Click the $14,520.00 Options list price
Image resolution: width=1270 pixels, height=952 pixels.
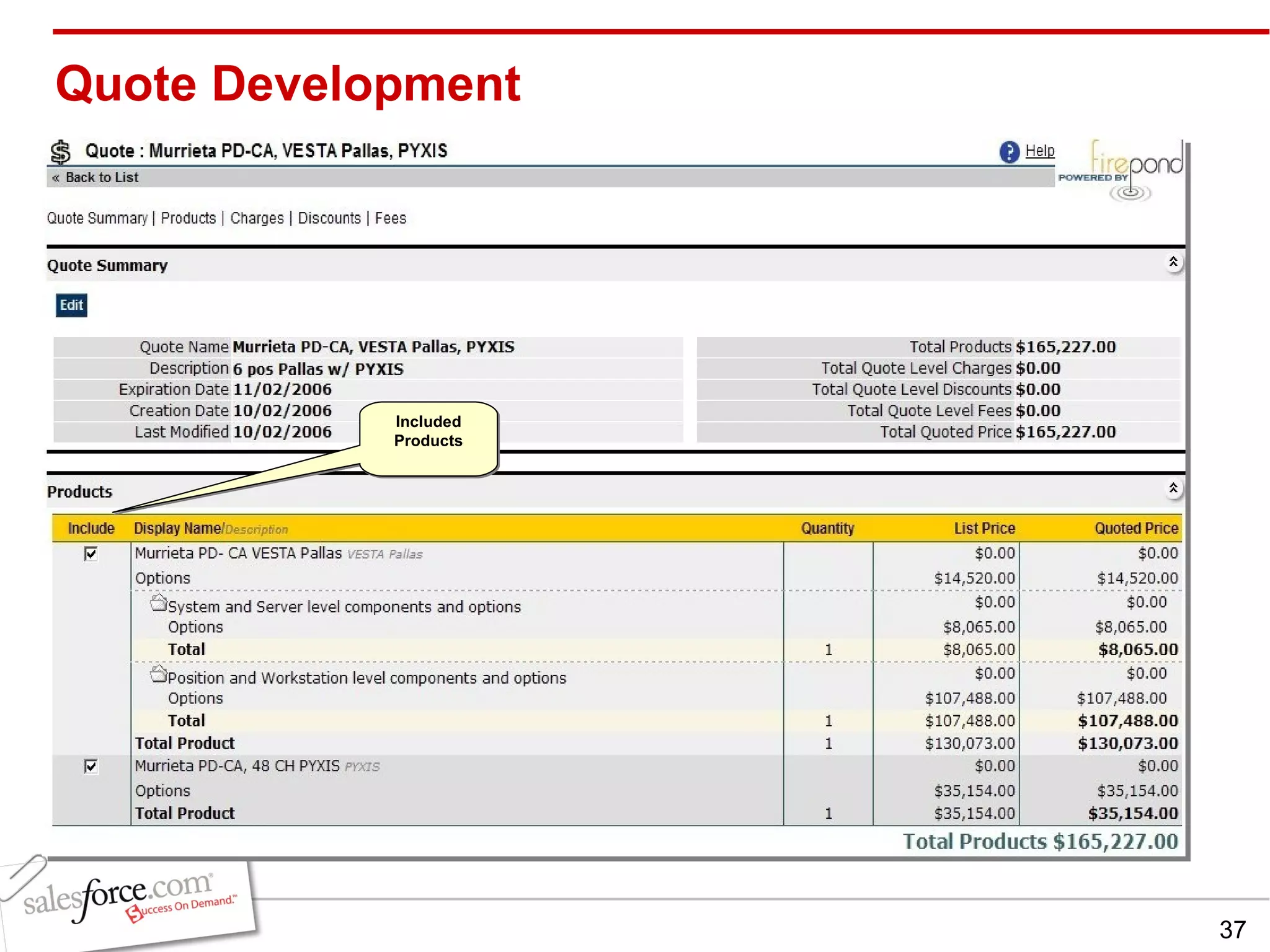975,578
